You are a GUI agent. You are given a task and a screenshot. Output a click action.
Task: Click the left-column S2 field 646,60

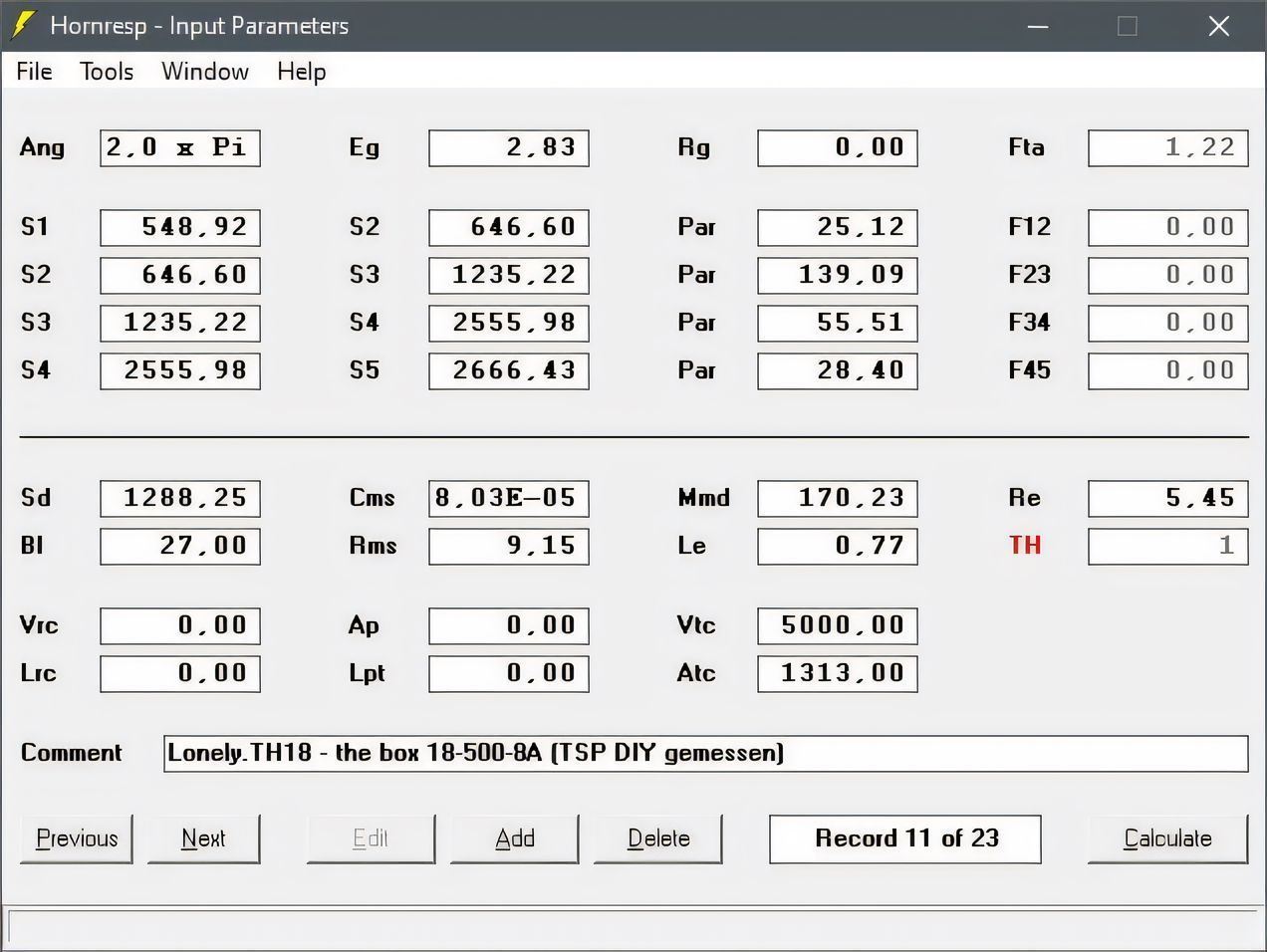tap(180, 275)
